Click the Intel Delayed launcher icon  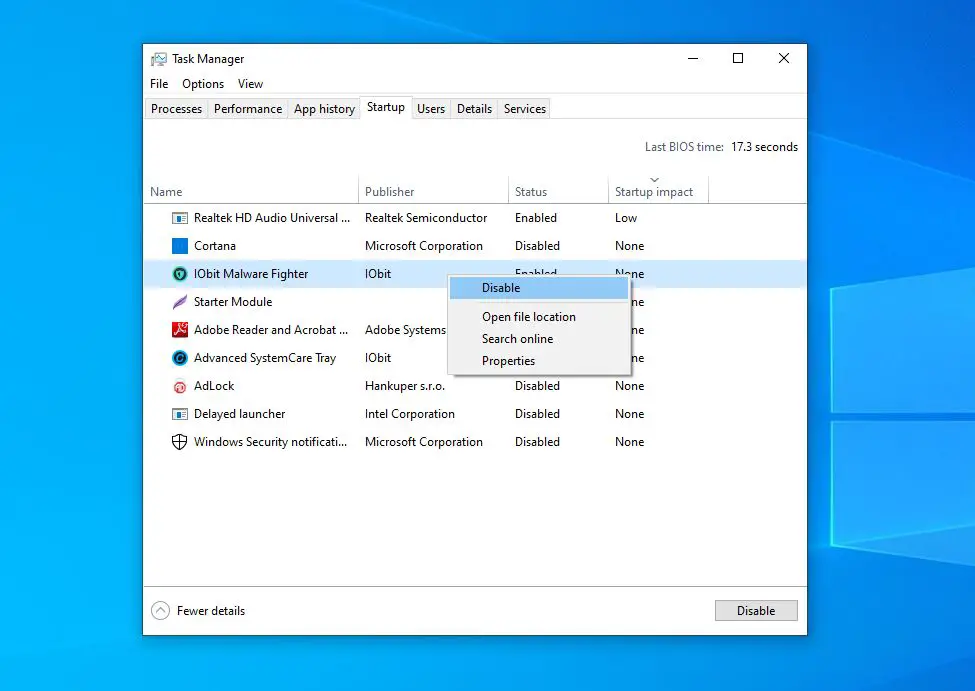(179, 413)
